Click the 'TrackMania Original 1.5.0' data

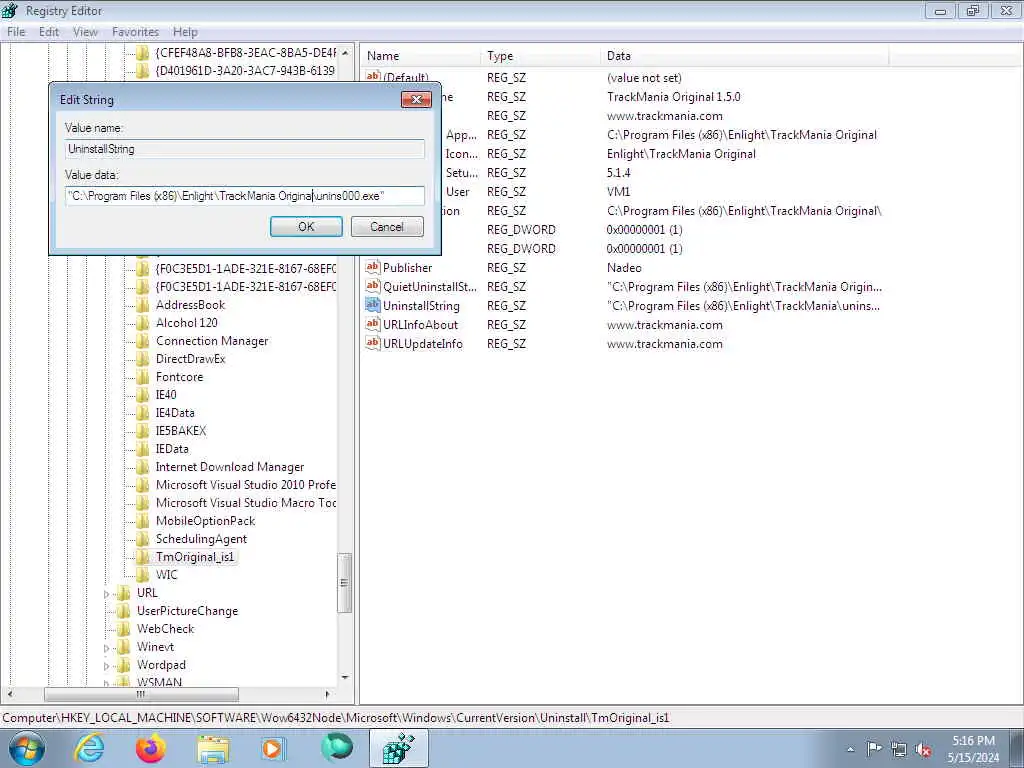pyautogui.click(x=673, y=97)
